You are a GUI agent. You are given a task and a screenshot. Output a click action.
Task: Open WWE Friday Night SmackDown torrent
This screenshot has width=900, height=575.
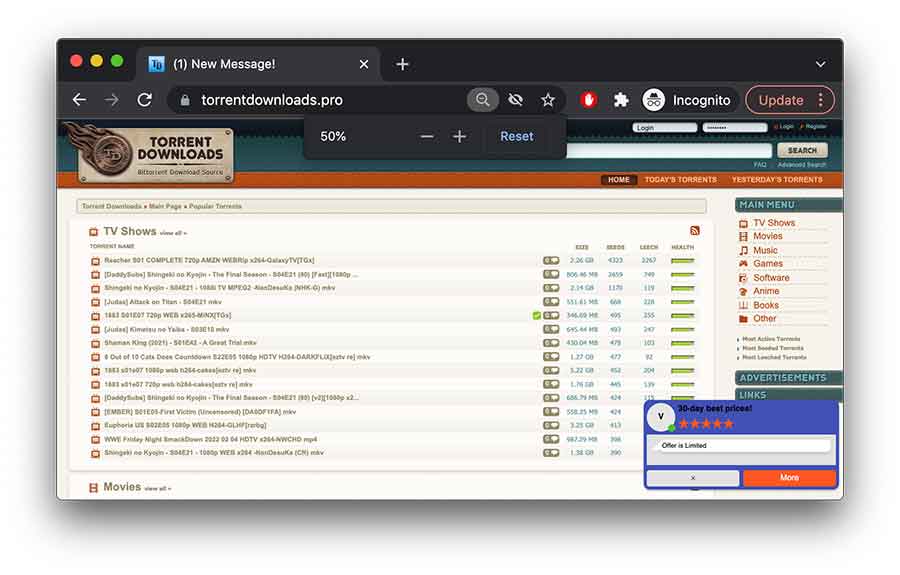[211, 440]
